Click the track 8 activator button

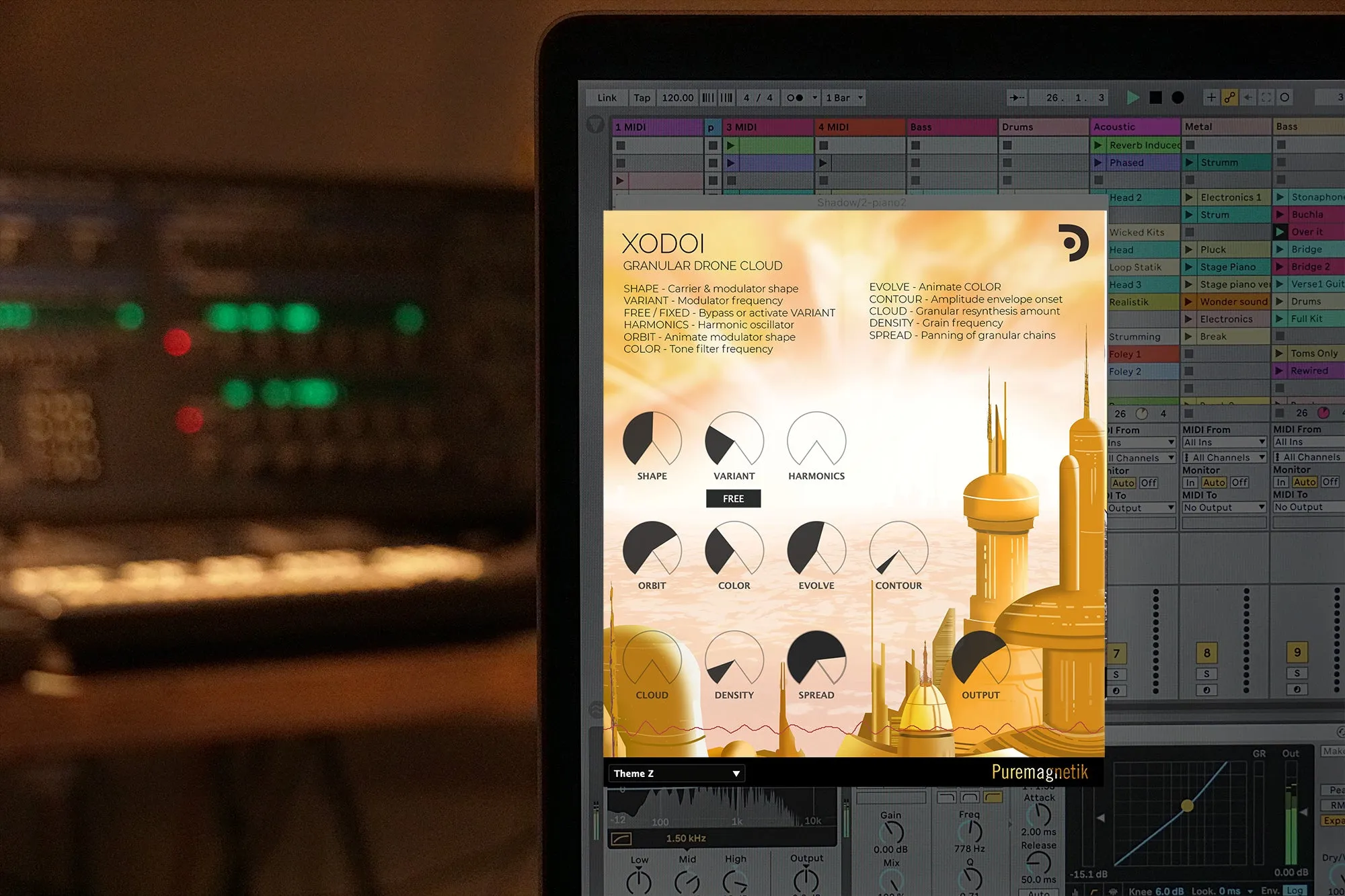click(1206, 653)
